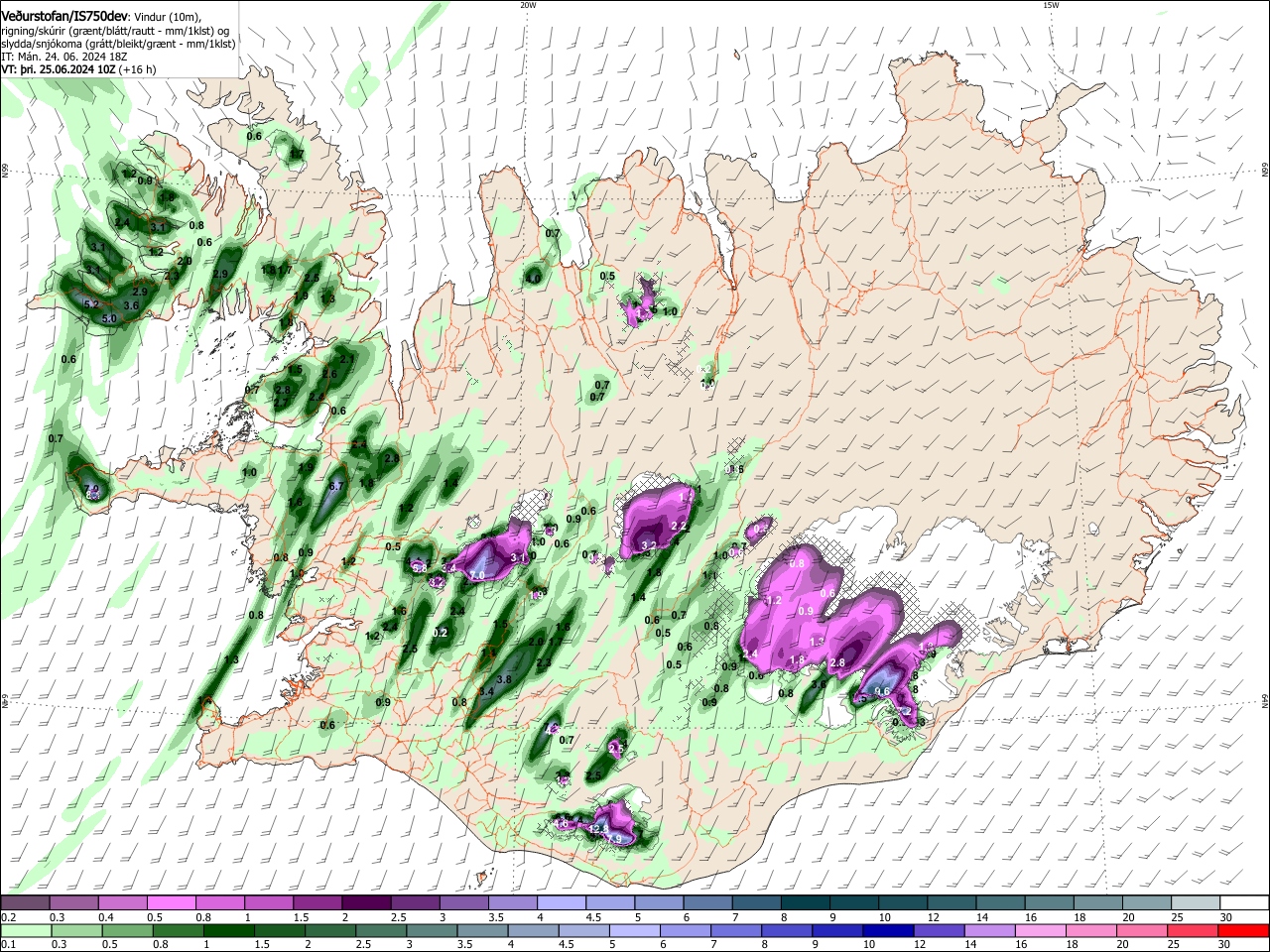Click the 5.2 precipitation value in the Westfjords
Screen dimensions: 1270x952
click(92, 304)
